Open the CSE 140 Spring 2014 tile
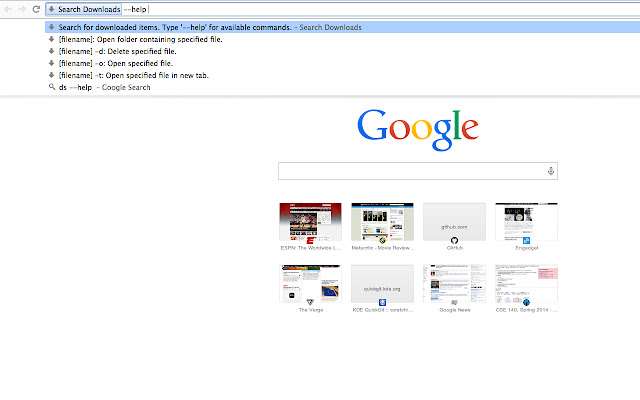640x400 pixels. click(526, 284)
